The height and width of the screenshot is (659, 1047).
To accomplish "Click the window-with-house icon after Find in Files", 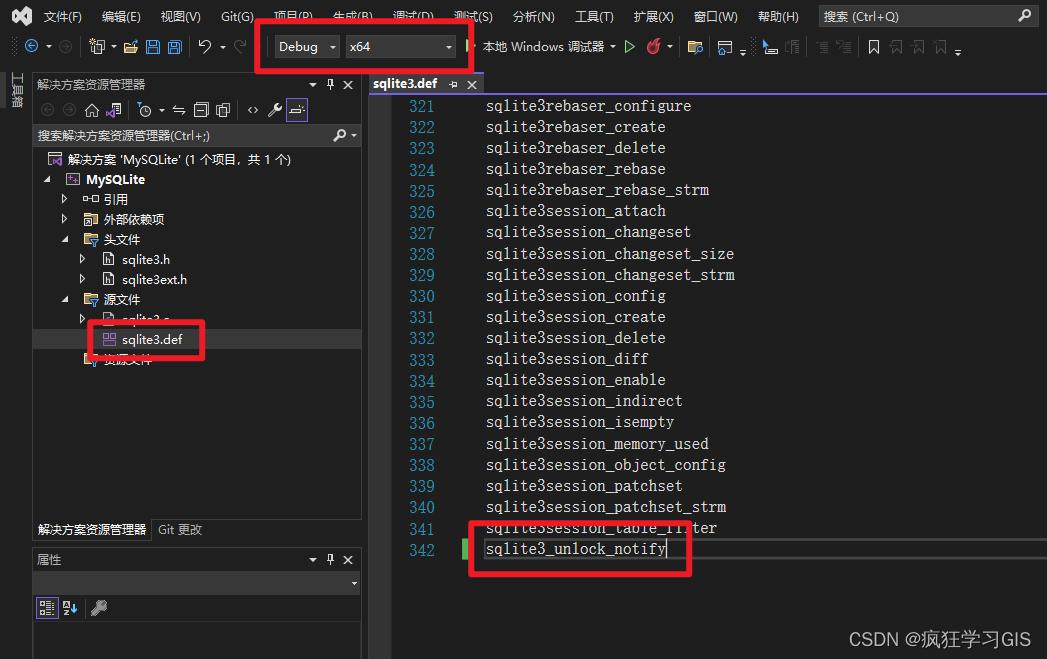I will [x=724, y=47].
